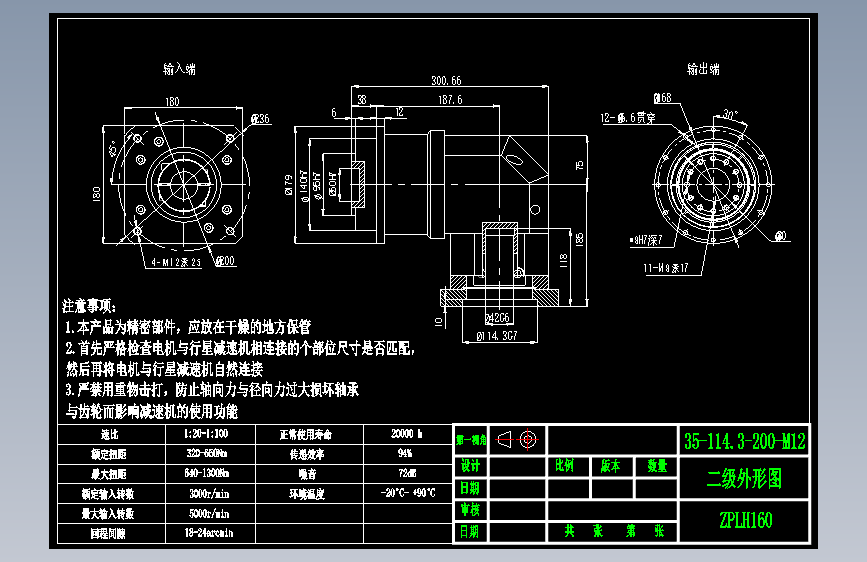
Task: Click the 'Ø179' diameter dimension
Action: tap(289, 185)
